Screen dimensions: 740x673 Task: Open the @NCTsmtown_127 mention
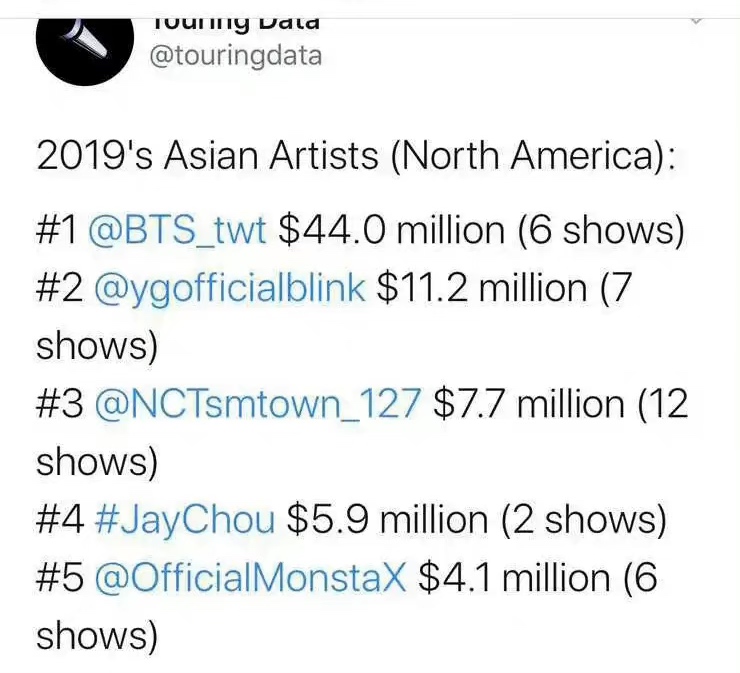[257, 405]
